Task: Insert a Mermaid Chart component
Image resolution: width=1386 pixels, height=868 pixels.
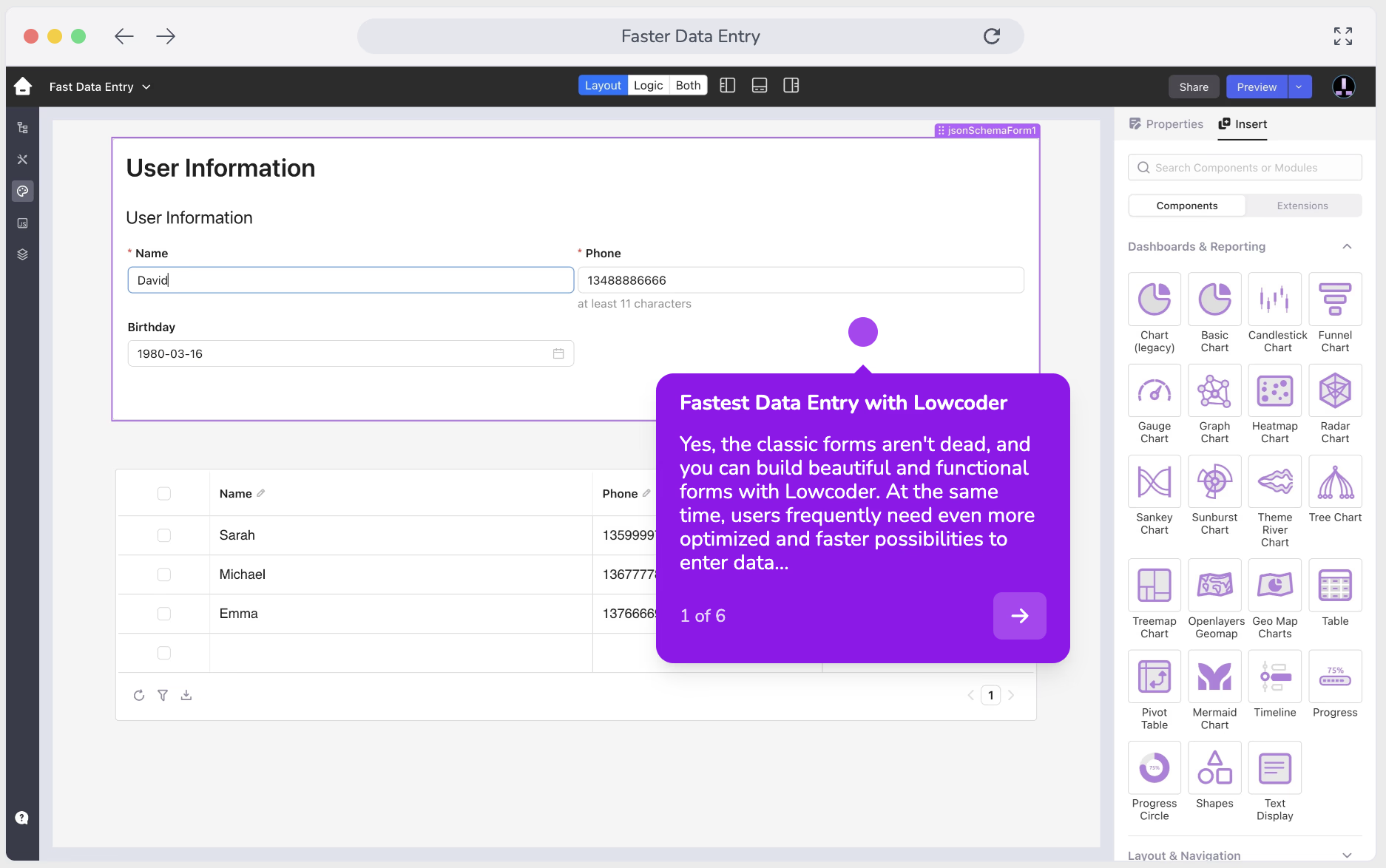Action: [x=1214, y=677]
